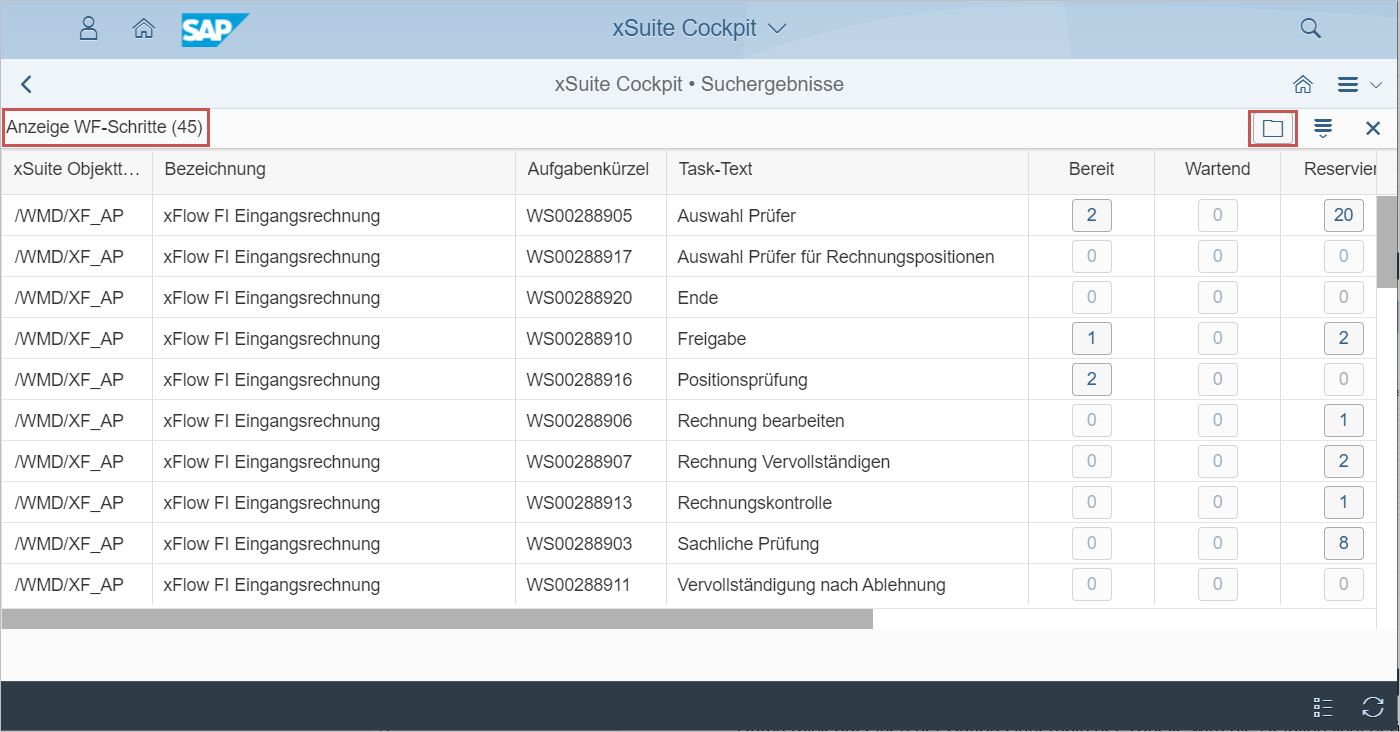Open Bereit count 2 for Auswahl Prüfer
Viewport: 1400px width, 732px height.
click(x=1091, y=215)
